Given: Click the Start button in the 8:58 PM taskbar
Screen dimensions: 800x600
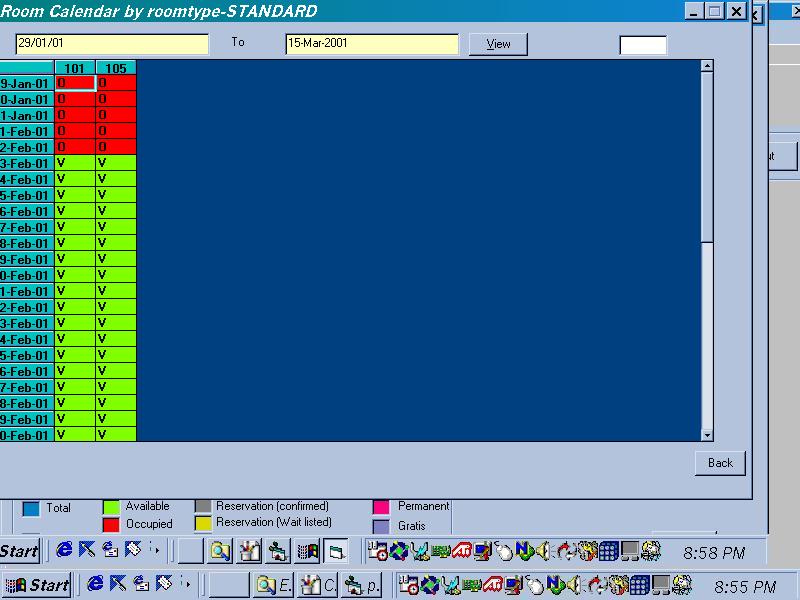Looking at the screenshot, I should [x=19, y=551].
